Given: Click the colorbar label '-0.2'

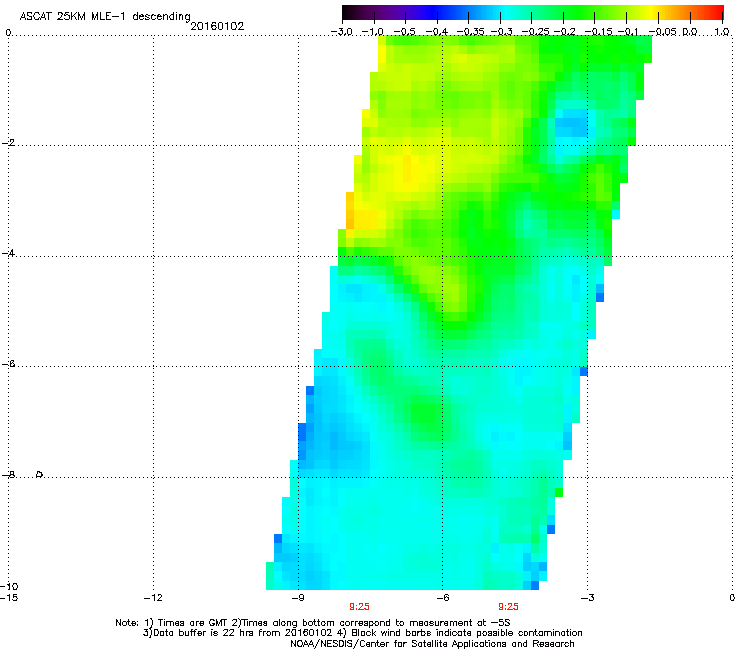Looking at the screenshot, I should click(564, 32).
